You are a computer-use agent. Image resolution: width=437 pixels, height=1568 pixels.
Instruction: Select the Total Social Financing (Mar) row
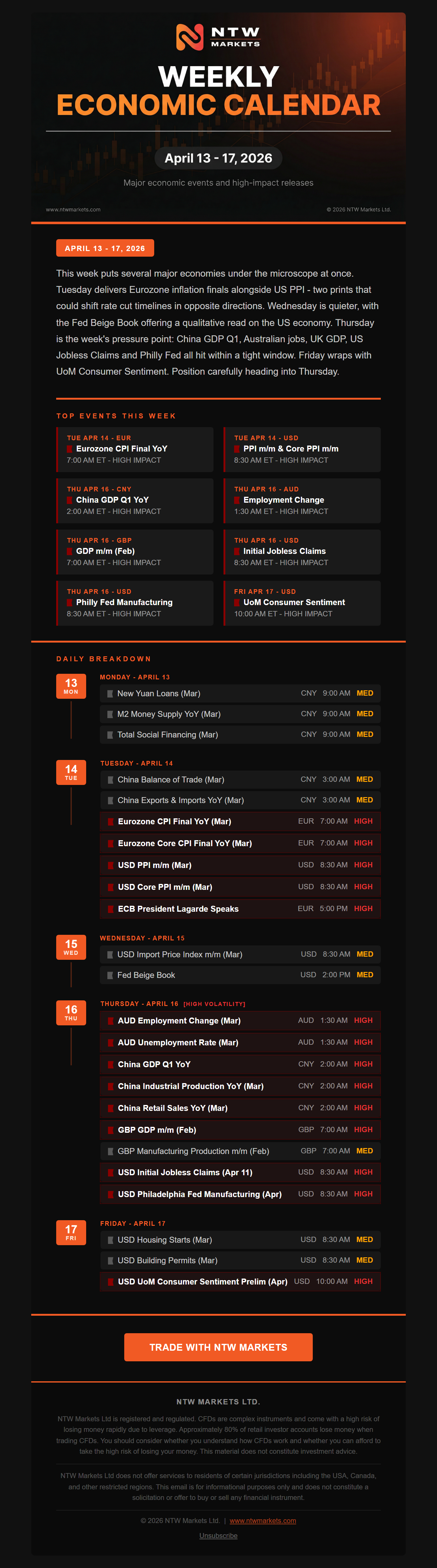click(240, 735)
